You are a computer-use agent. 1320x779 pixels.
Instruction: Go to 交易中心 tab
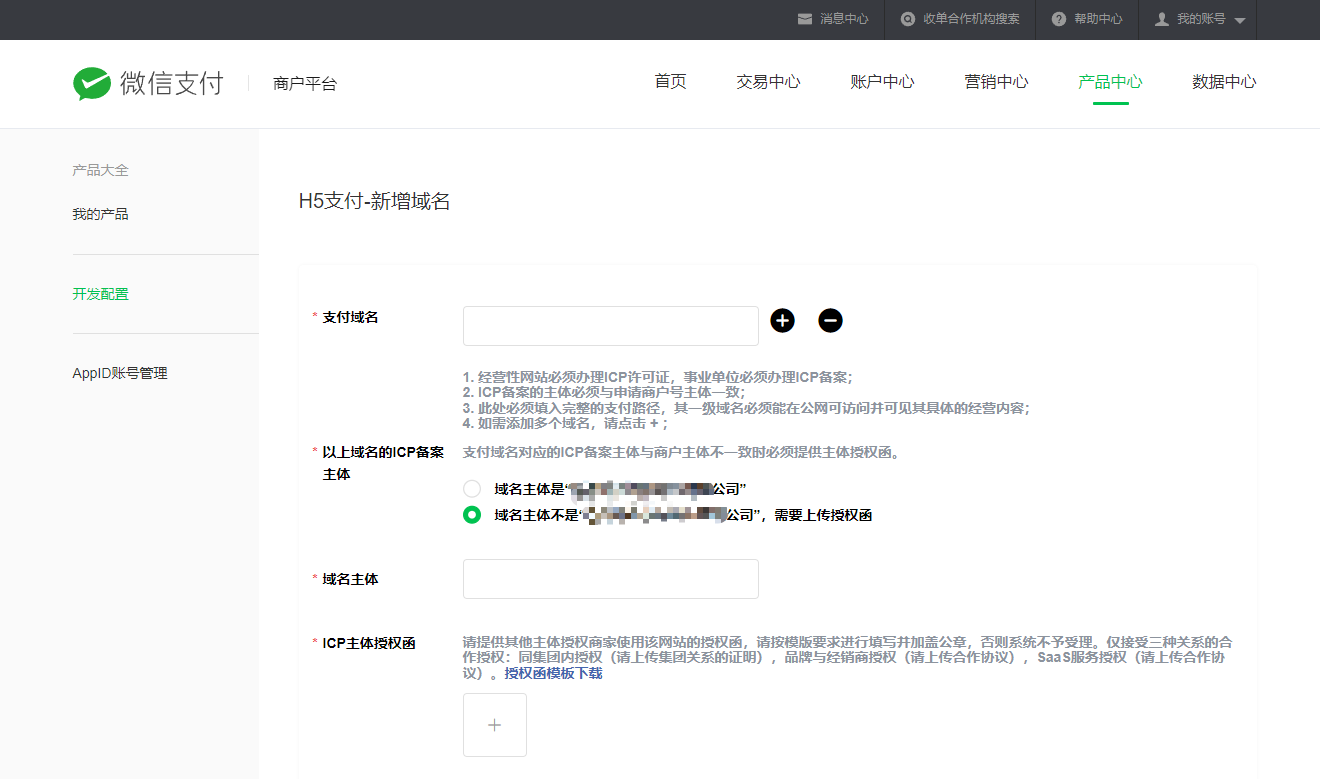[x=768, y=82]
